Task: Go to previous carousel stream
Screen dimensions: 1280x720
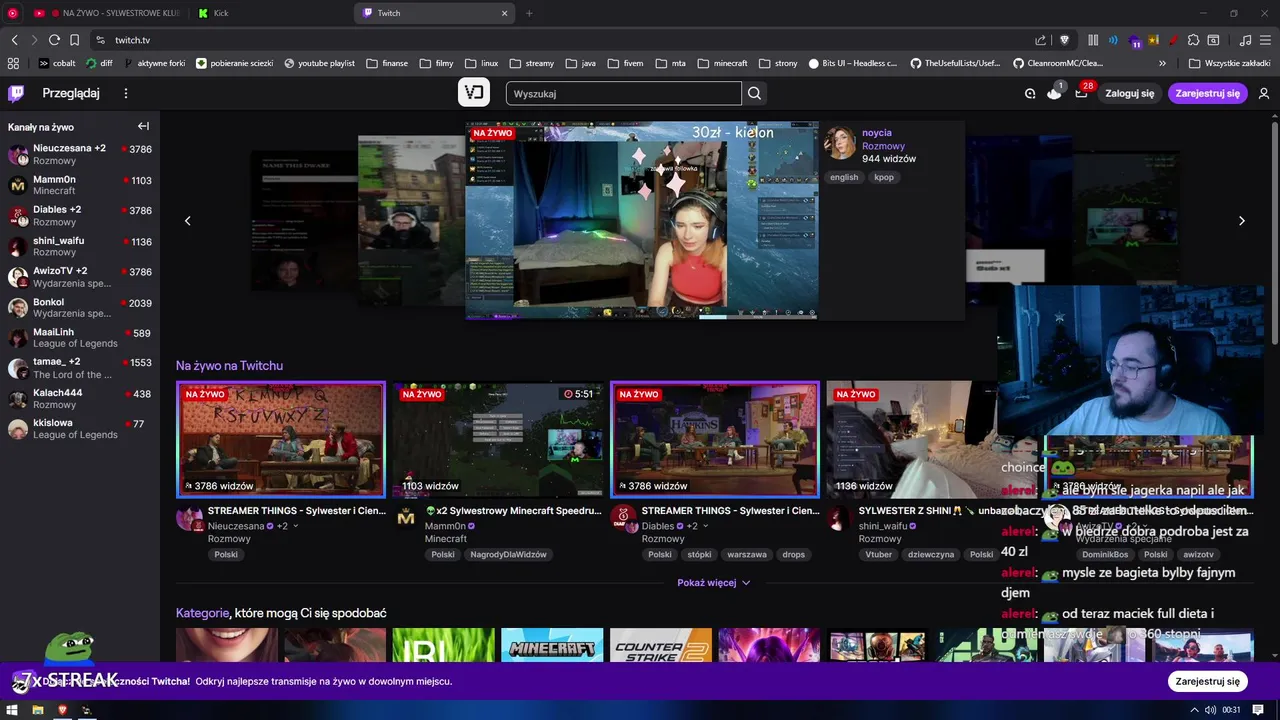Action: tap(187, 221)
